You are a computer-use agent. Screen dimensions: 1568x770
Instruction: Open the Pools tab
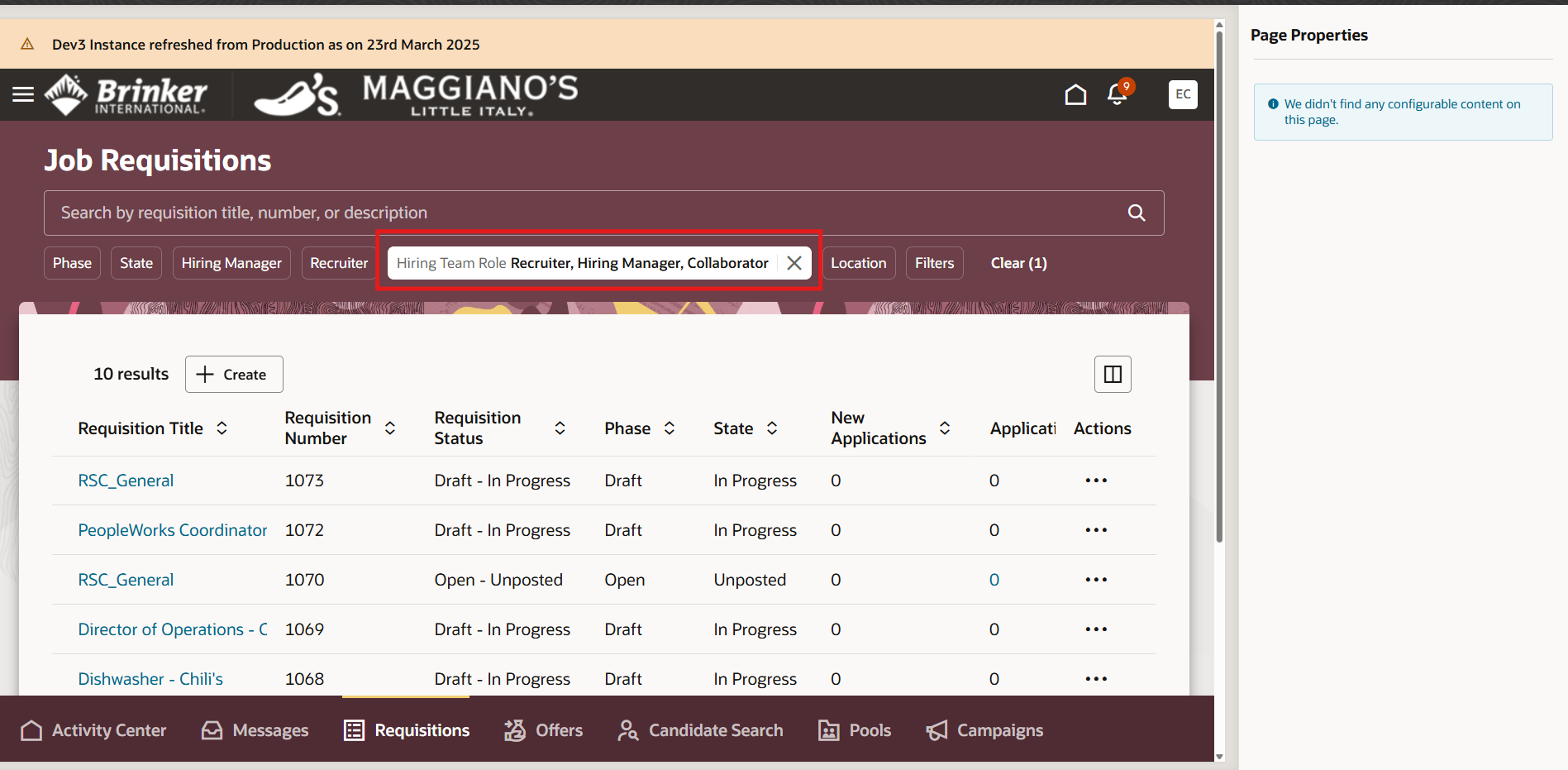[854, 730]
